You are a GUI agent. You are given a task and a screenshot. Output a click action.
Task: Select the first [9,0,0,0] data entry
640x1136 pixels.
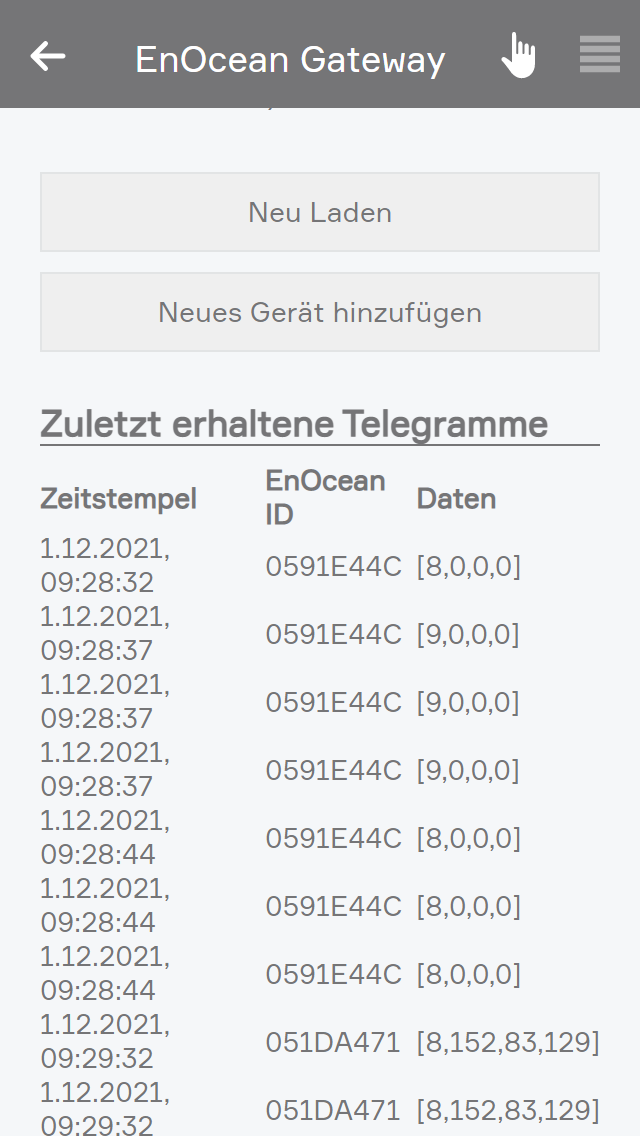(468, 635)
